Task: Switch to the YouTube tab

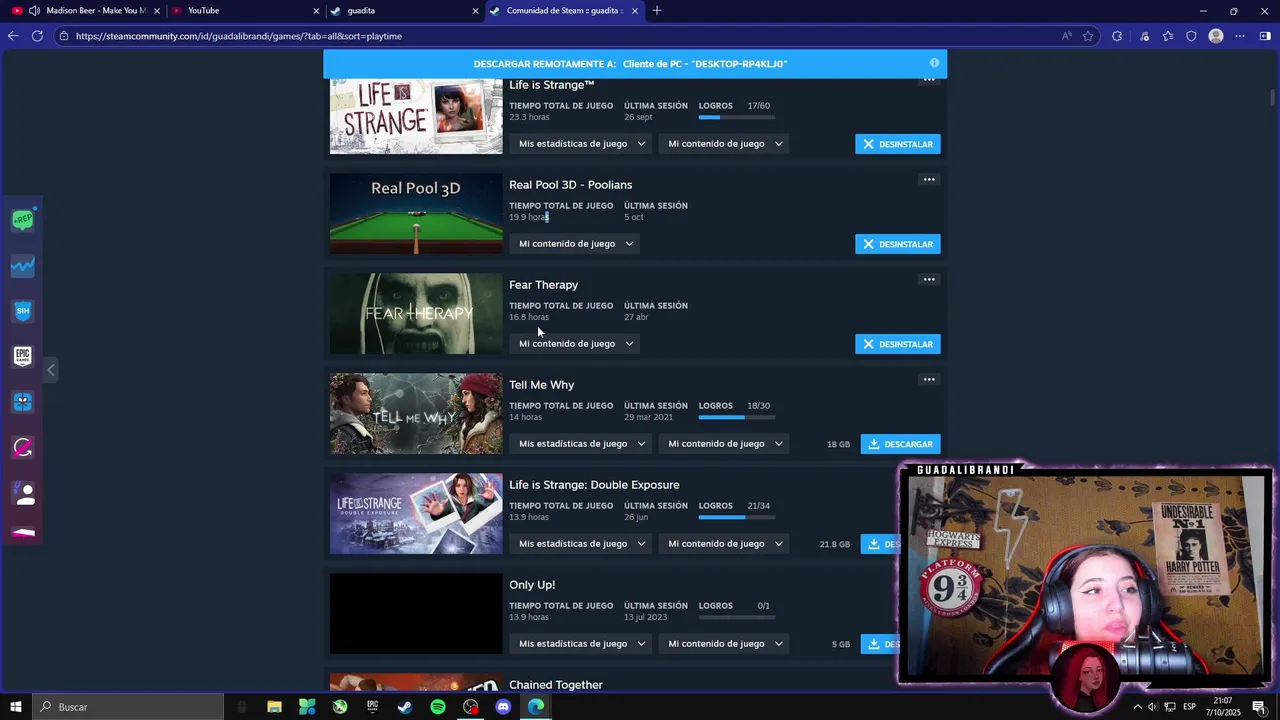Action: point(245,11)
